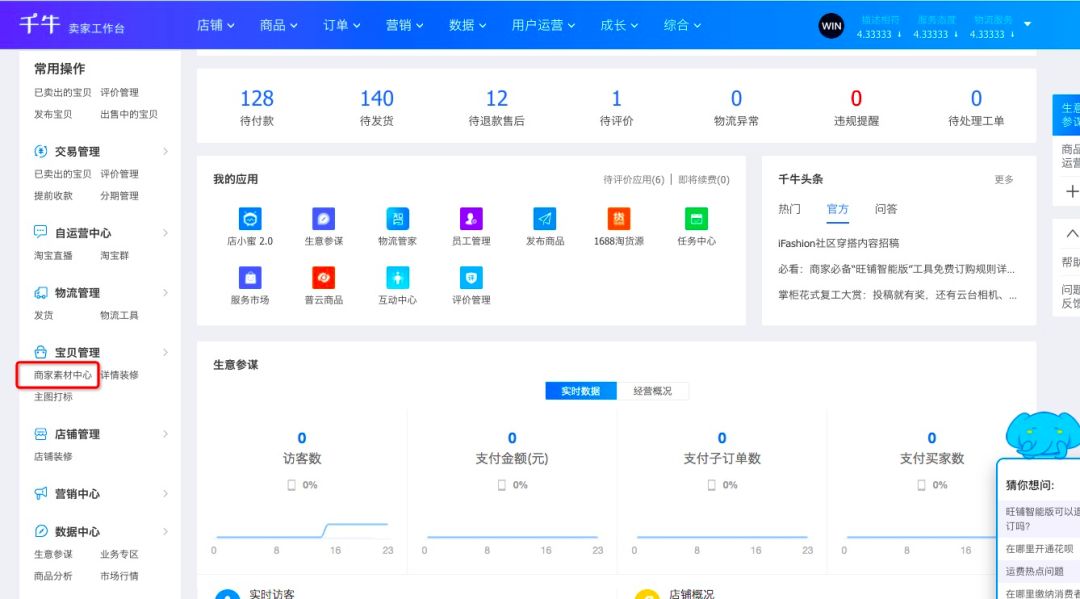
Task: Click the 营销中心 megaphone icon in sidebar
Action: pos(41,493)
